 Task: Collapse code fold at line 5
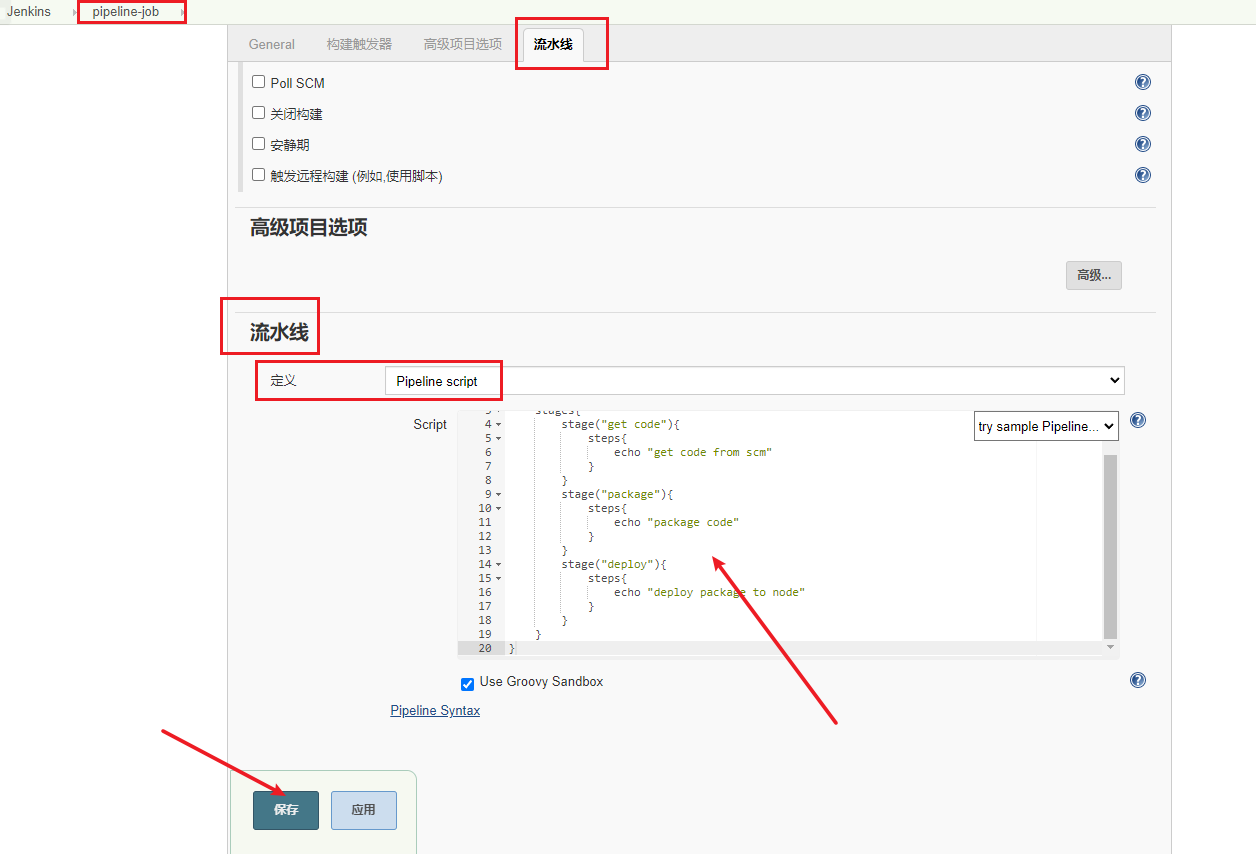coord(498,438)
